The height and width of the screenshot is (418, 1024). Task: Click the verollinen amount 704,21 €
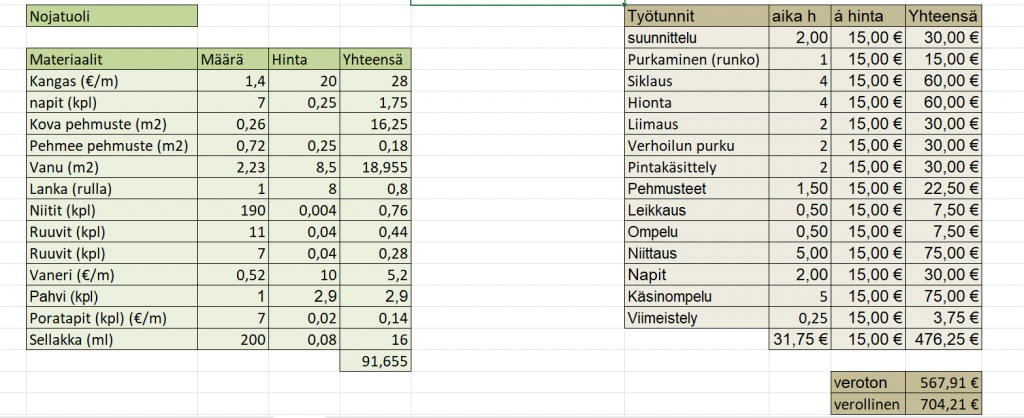(944, 404)
